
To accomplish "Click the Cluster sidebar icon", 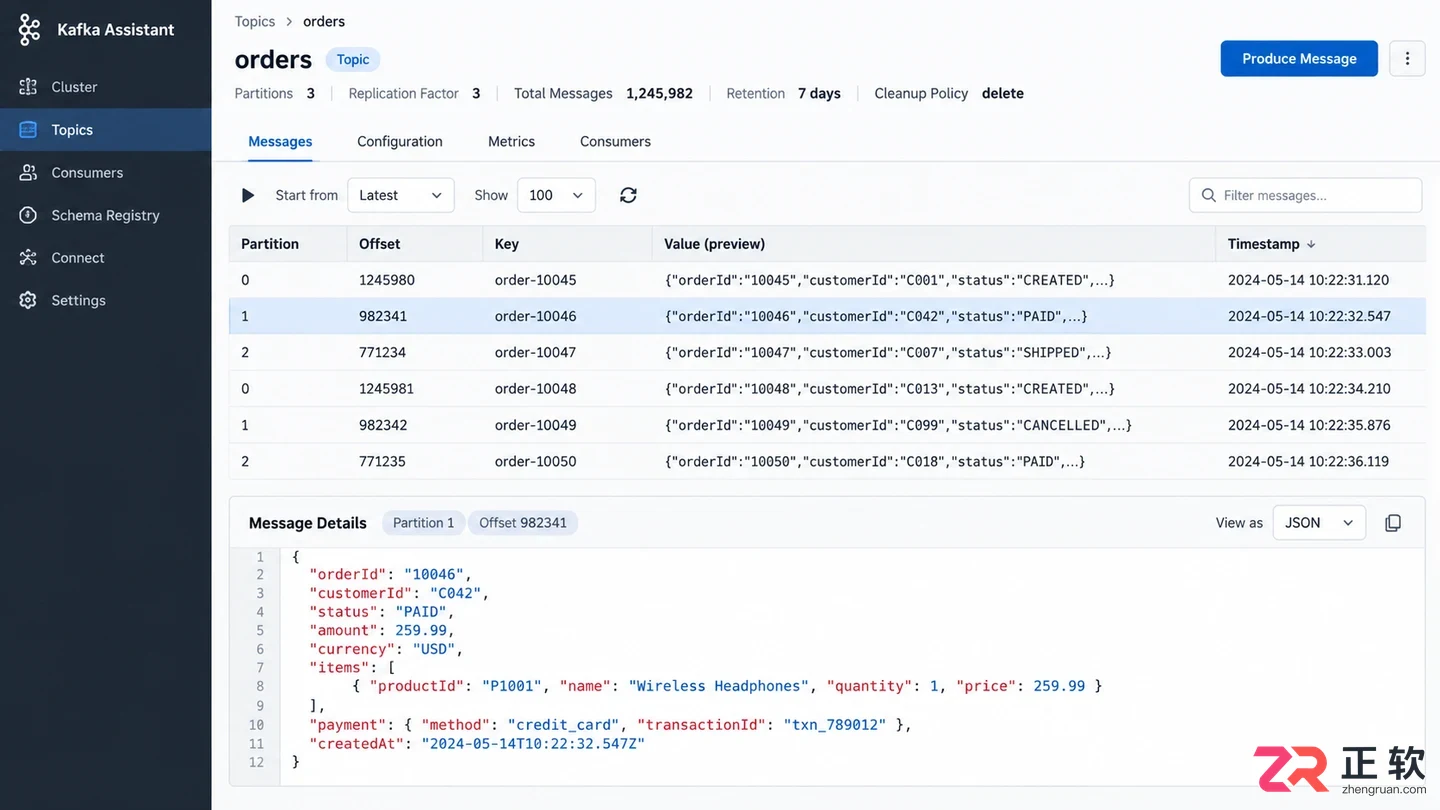I will 28,87.
